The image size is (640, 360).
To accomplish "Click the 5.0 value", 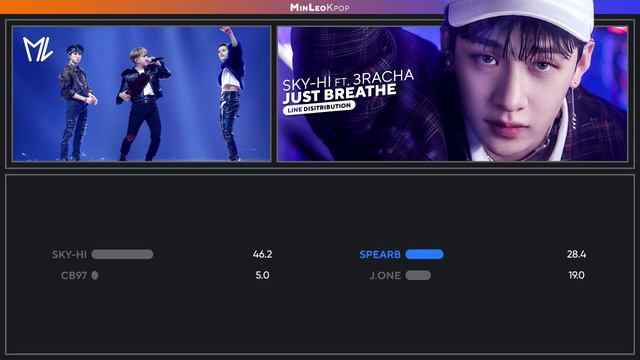I will click(262, 276).
